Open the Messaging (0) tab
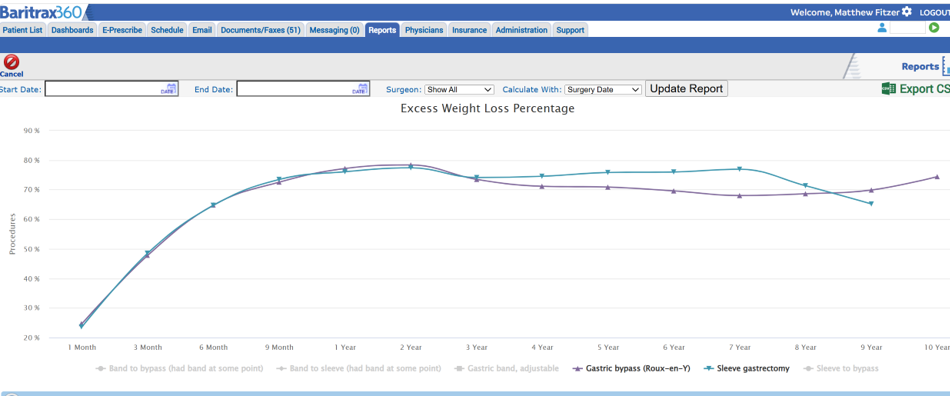950x396 pixels. (x=334, y=30)
